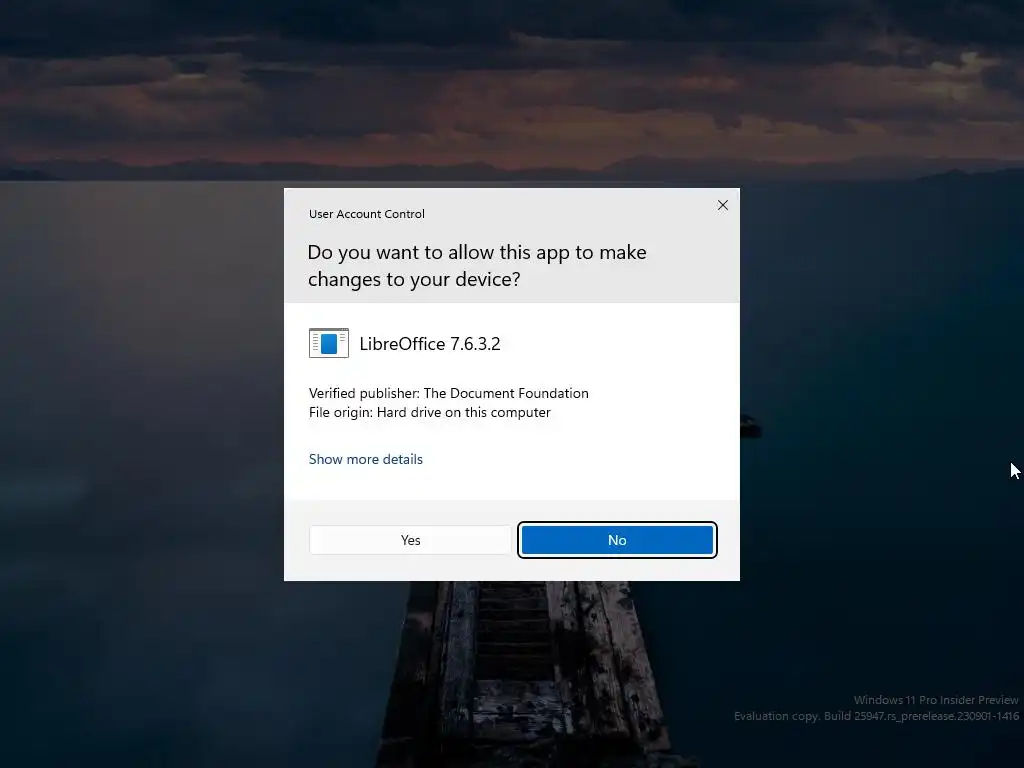Viewport: 1024px width, 768px height.
Task: Click the allow this app question heading
Action: (x=477, y=265)
